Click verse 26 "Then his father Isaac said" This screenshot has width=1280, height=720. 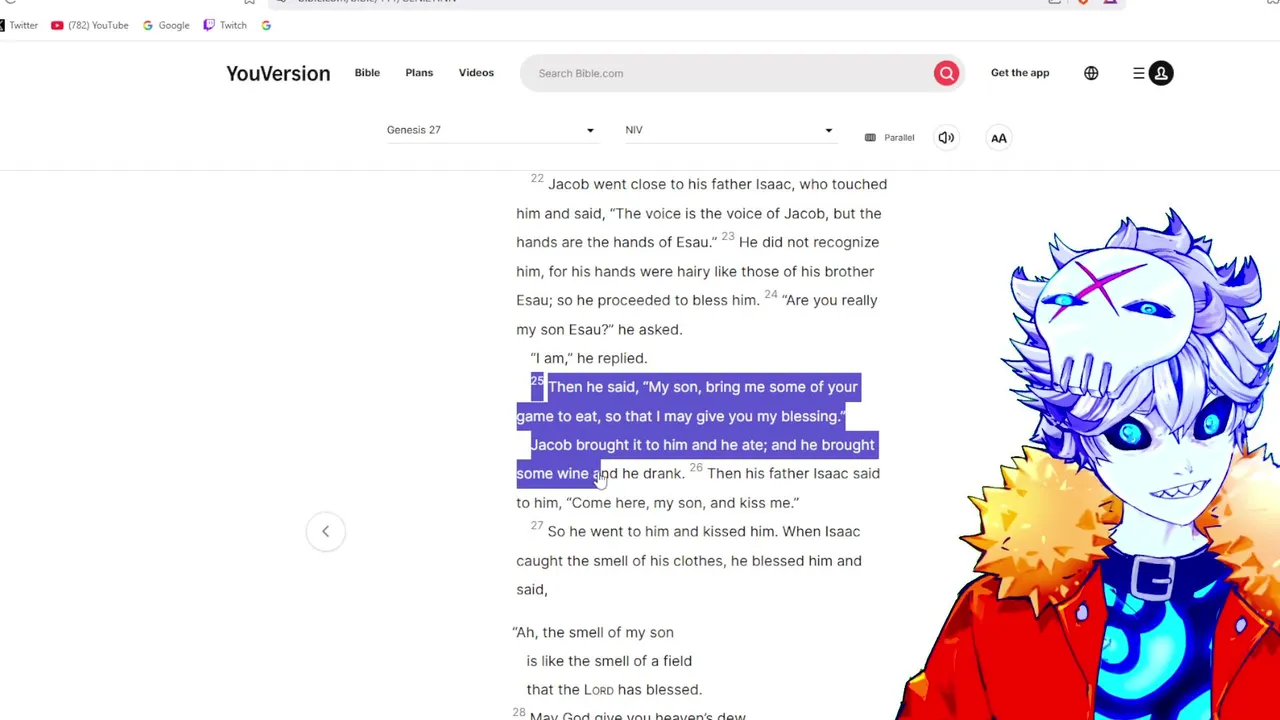(x=793, y=474)
